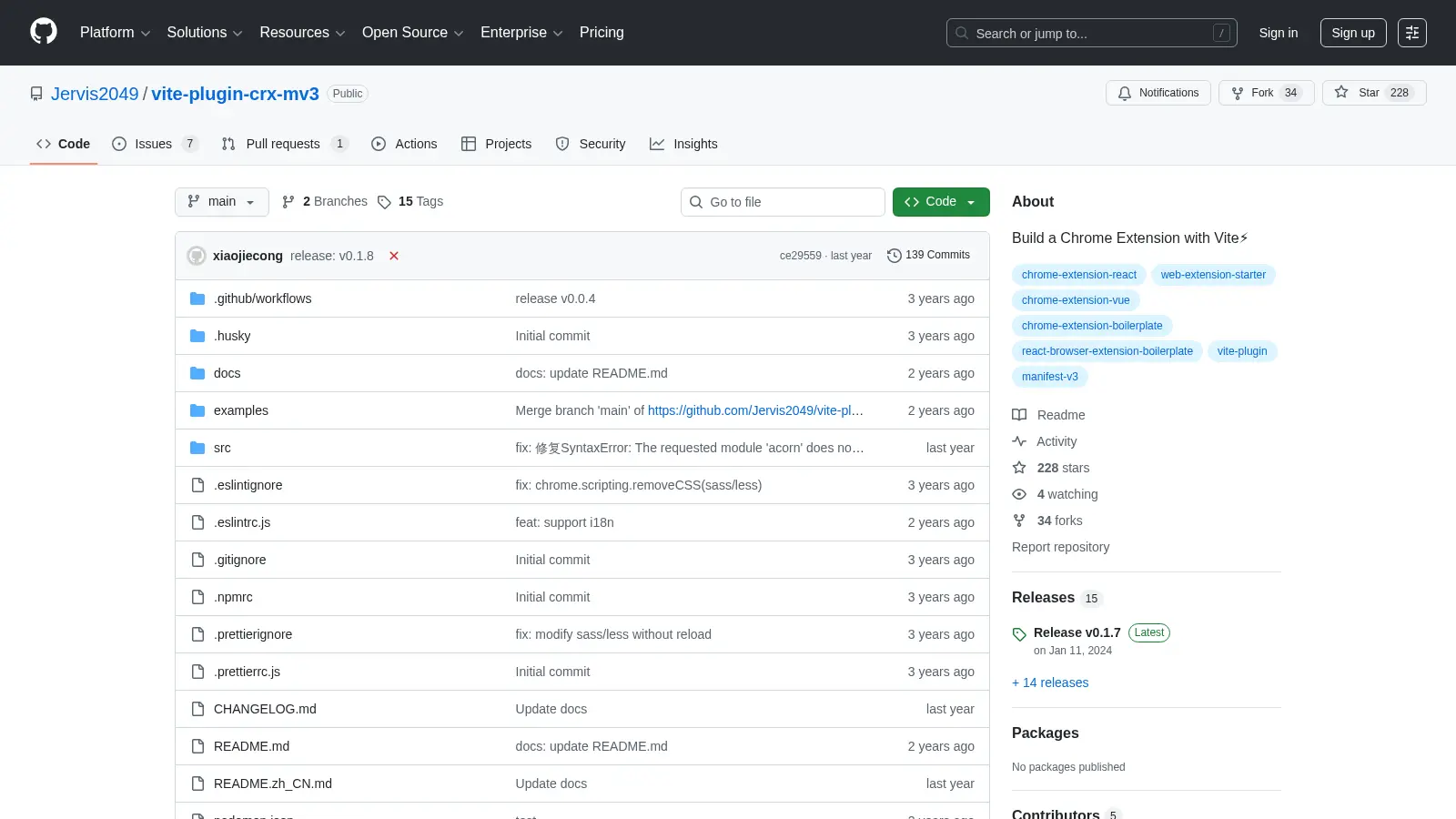Switch to the Actions tab
The height and width of the screenshot is (819, 1456).
click(404, 144)
